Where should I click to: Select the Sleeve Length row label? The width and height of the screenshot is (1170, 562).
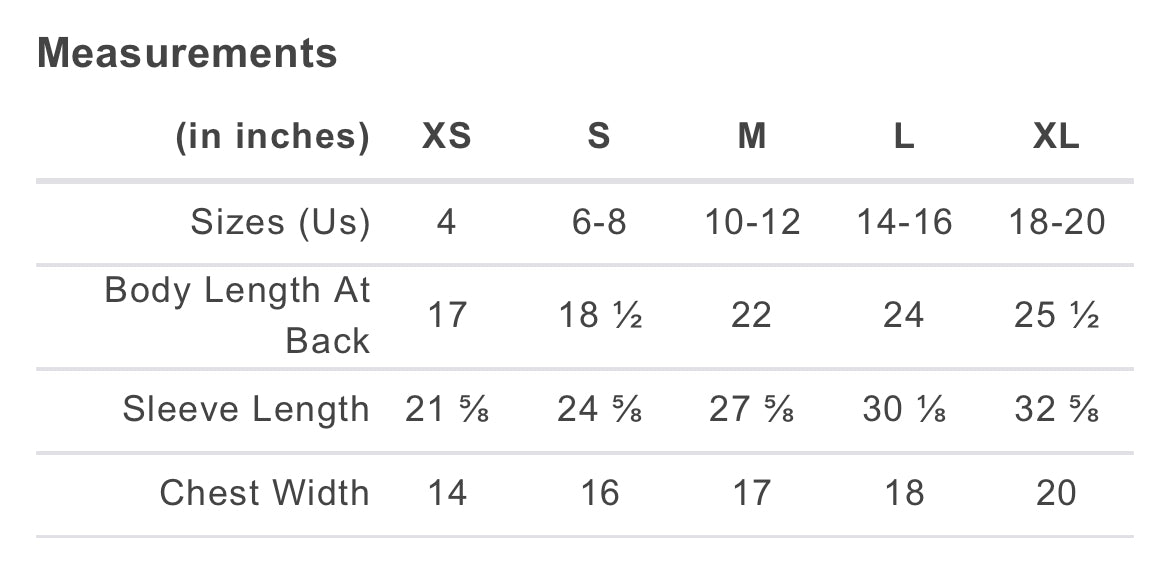(246, 409)
